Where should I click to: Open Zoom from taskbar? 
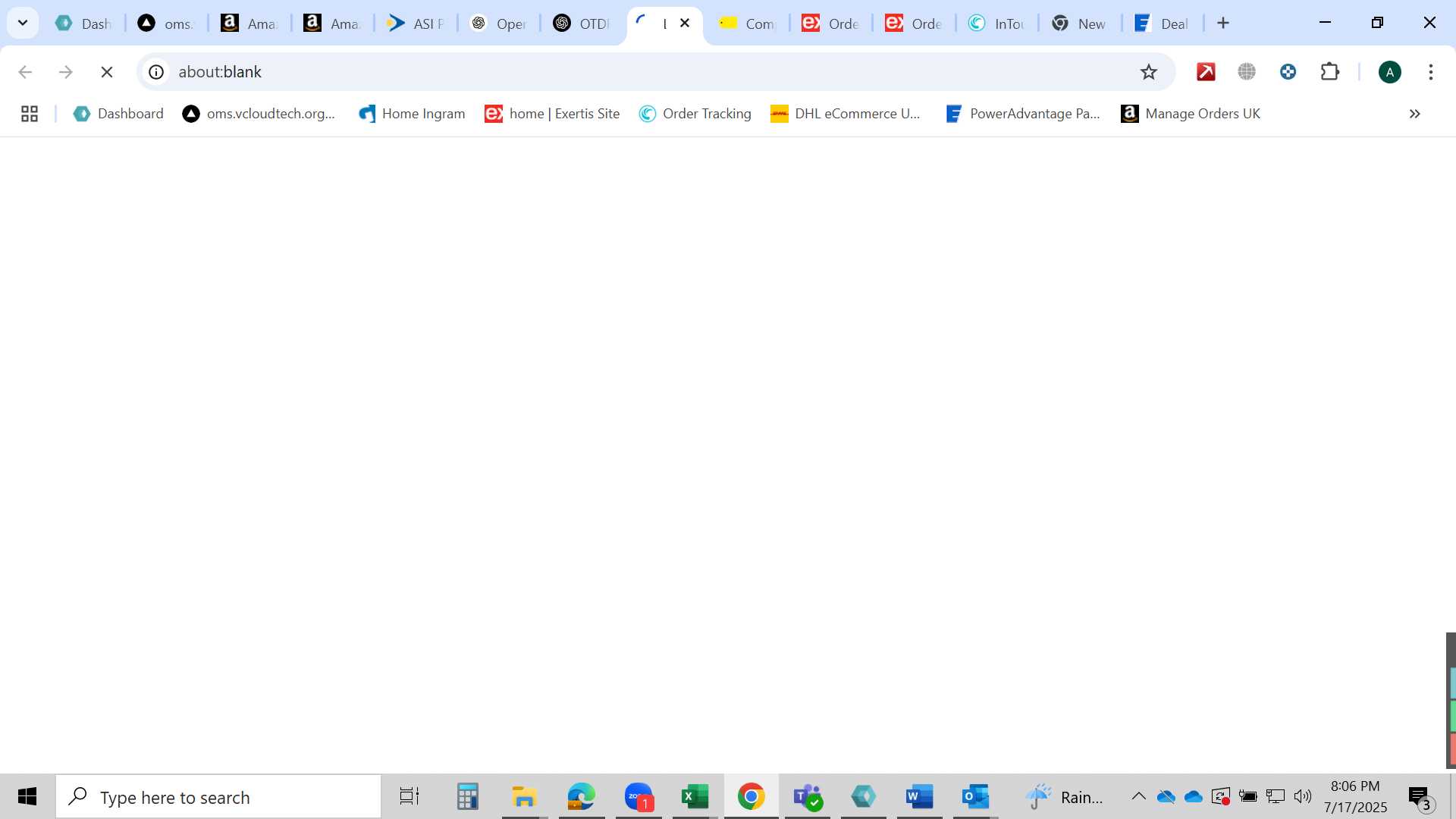click(x=639, y=796)
